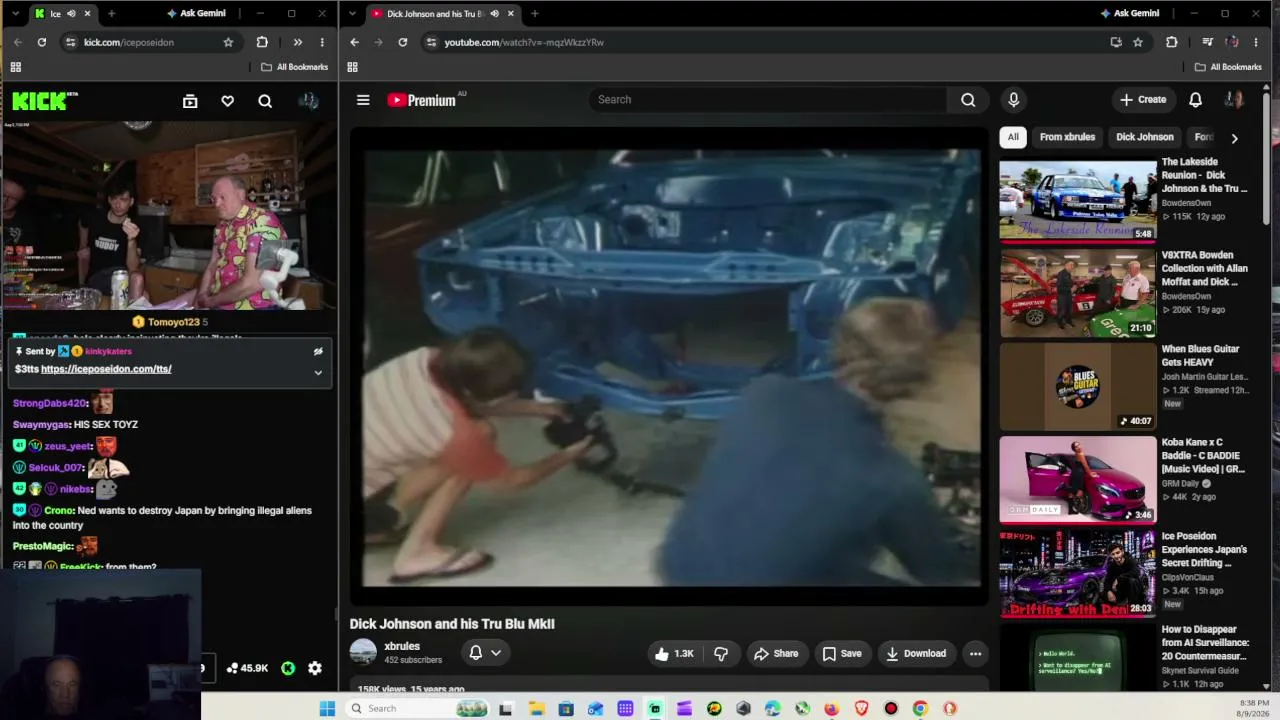Expand the pinned message chevron in Kick chat
The image size is (1280, 720).
pyautogui.click(x=318, y=372)
